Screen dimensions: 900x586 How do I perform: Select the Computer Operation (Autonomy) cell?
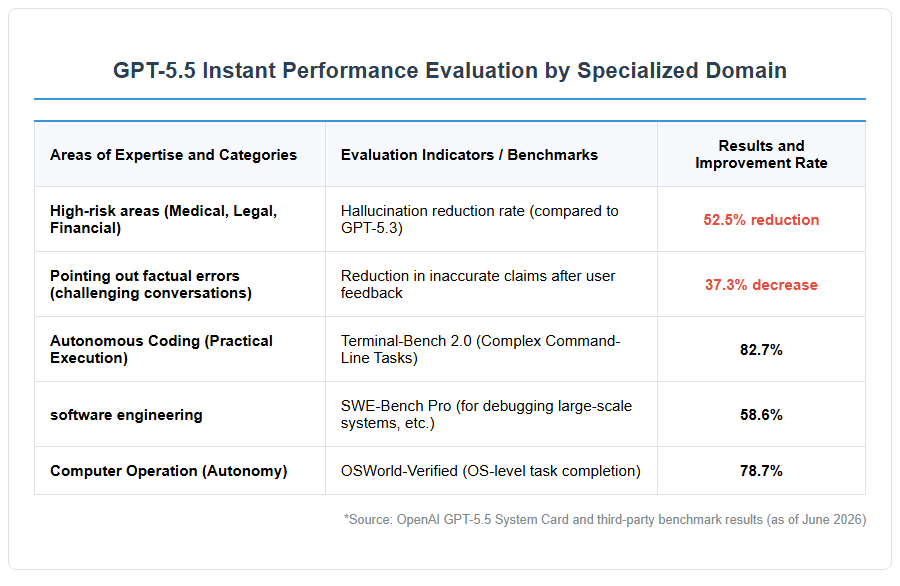coord(169,471)
